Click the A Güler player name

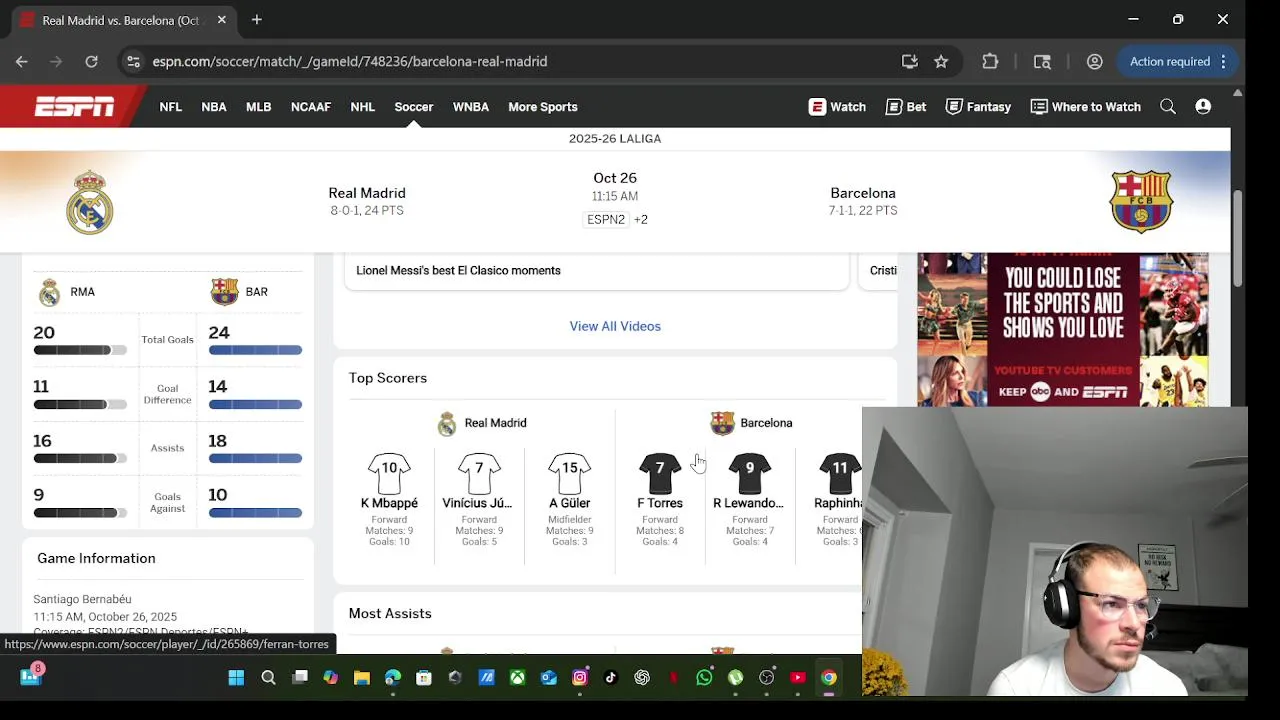[569, 503]
